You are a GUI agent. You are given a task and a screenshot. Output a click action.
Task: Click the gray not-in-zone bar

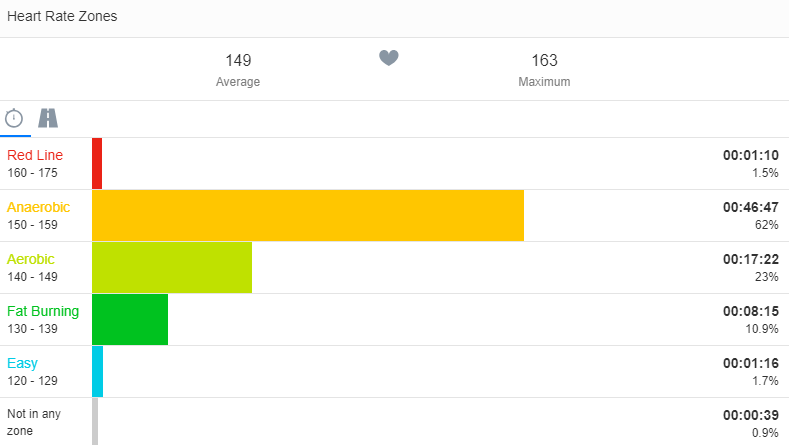95,422
